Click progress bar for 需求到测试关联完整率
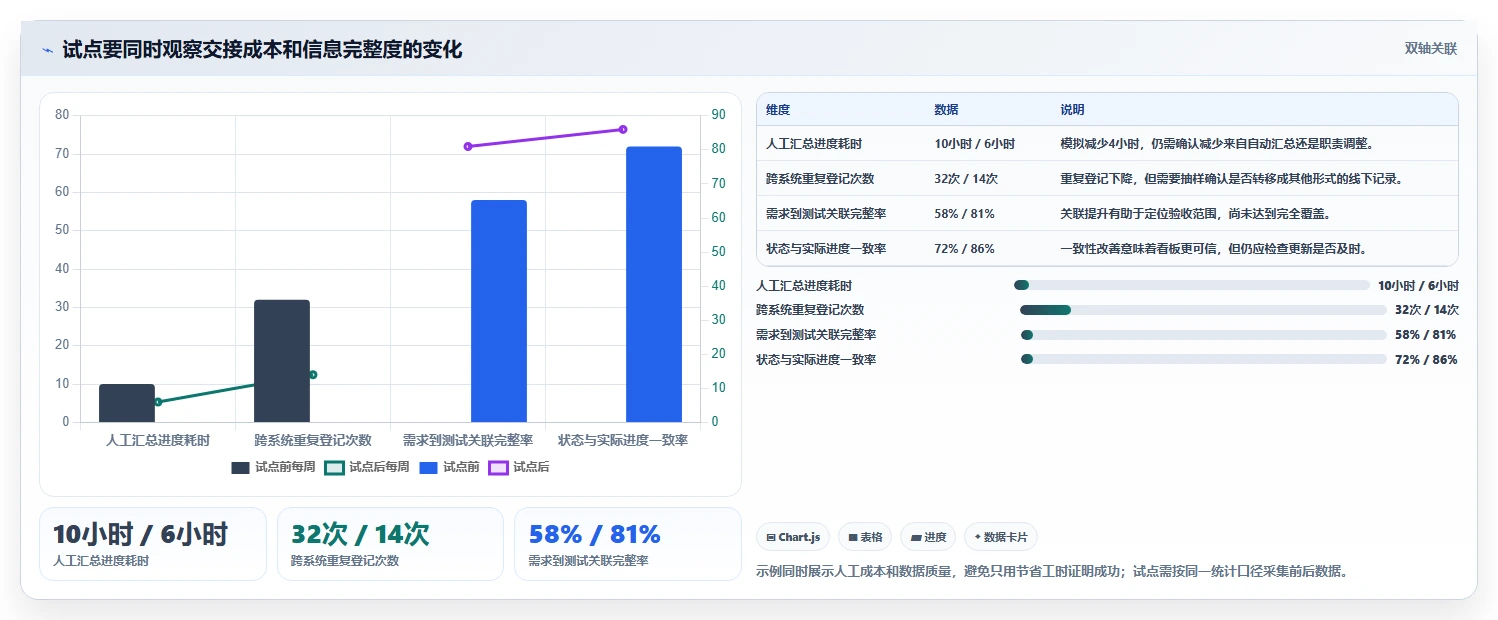The width and height of the screenshot is (1498, 620). point(1203,335)
